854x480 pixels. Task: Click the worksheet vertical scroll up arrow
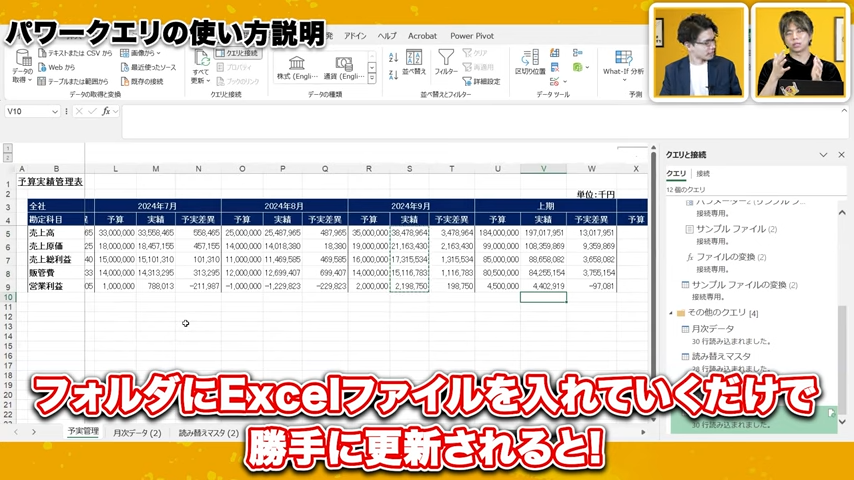tap(654, 148)
